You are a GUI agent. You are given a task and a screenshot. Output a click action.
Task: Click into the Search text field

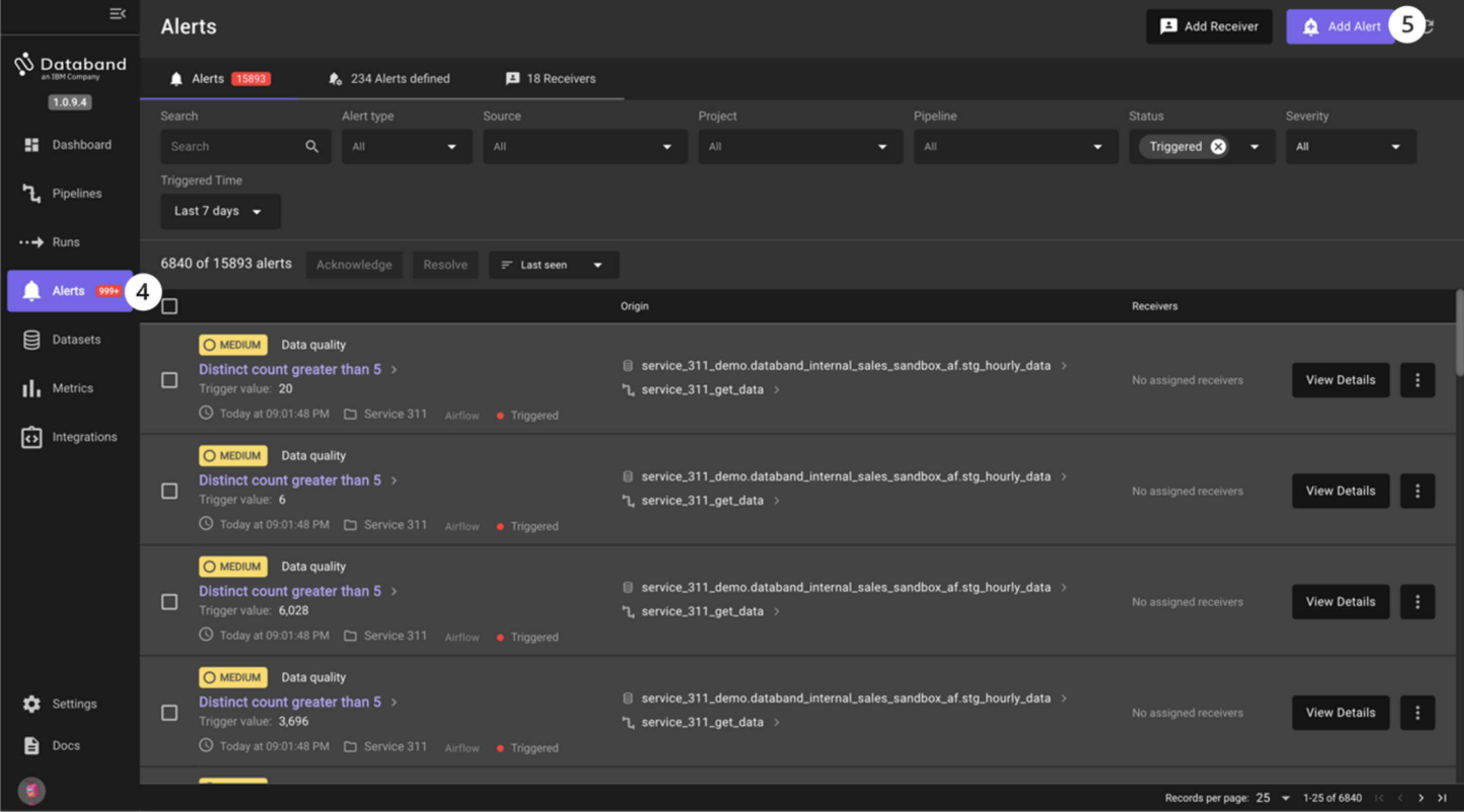click(233, 147)
